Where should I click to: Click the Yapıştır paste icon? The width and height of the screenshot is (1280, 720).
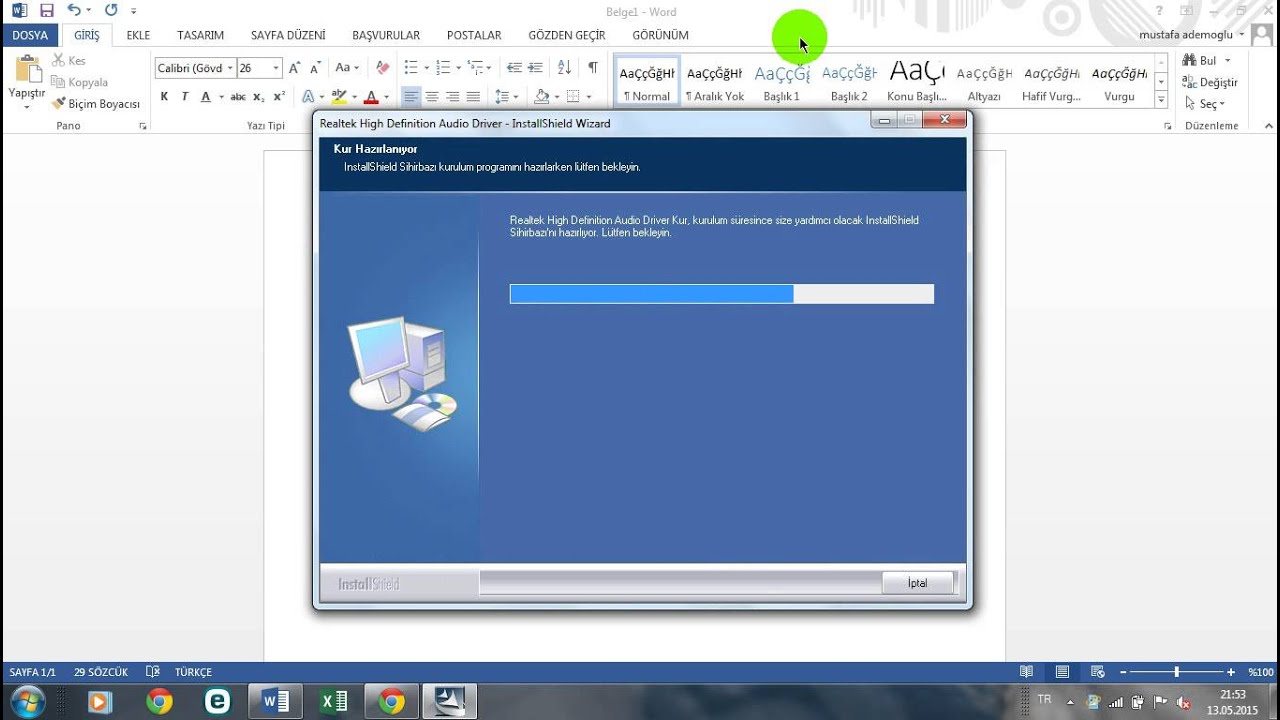(x=27, y=69)
